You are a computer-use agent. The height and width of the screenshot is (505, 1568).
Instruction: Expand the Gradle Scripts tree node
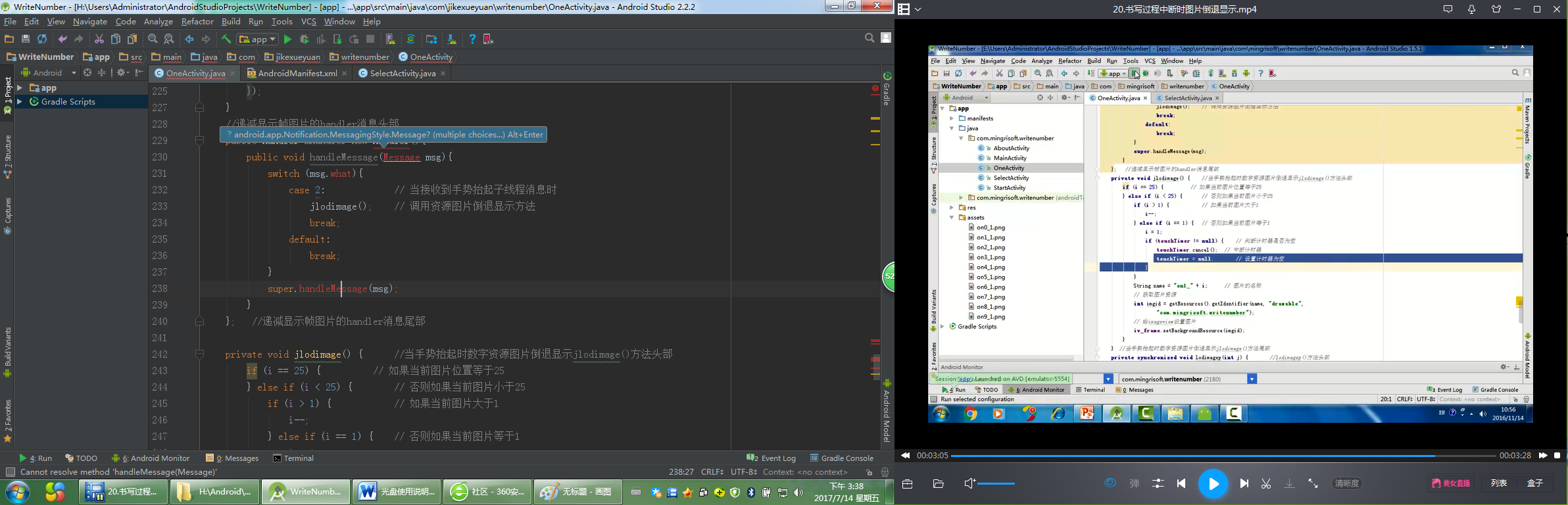(x=20, y=102)
